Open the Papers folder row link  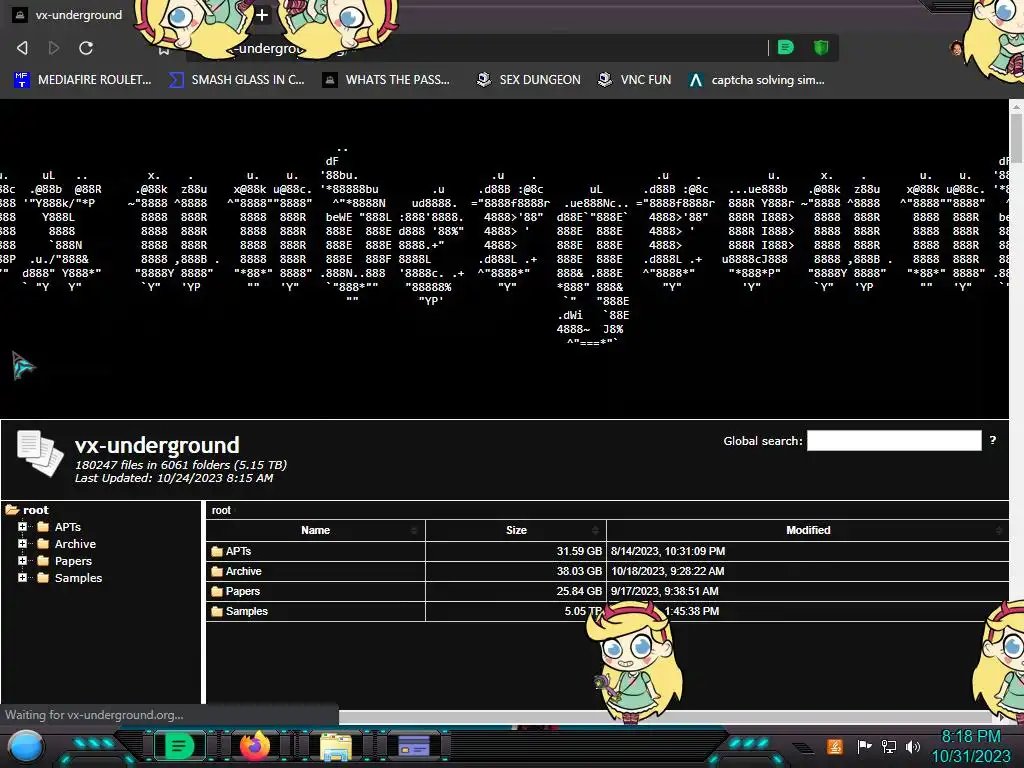coord(243,591)
